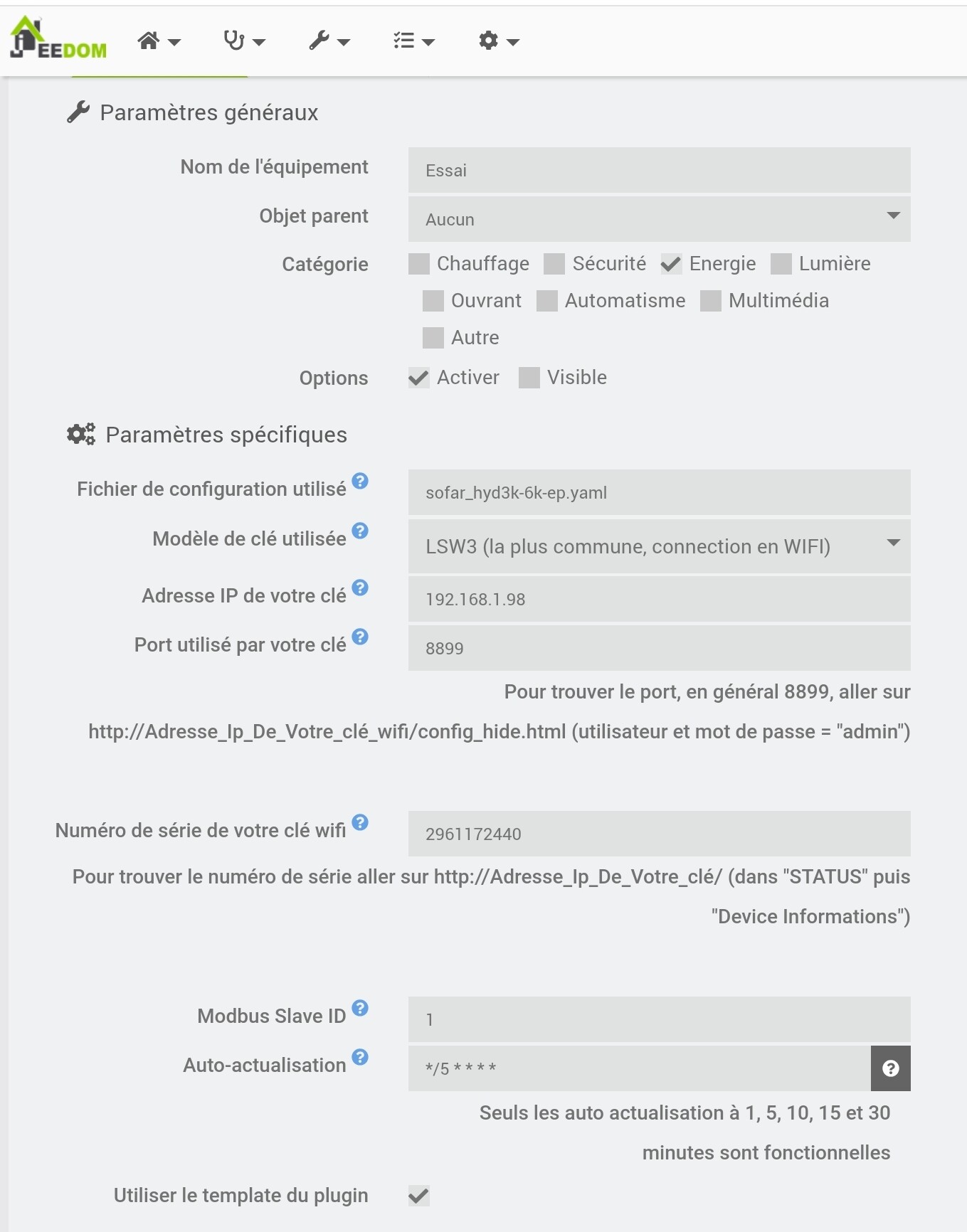Image resolution: width=967 pixels, height=1232 pixels.
Task: Click the Auto-actualisation cron field
Action: [639, 1068]
